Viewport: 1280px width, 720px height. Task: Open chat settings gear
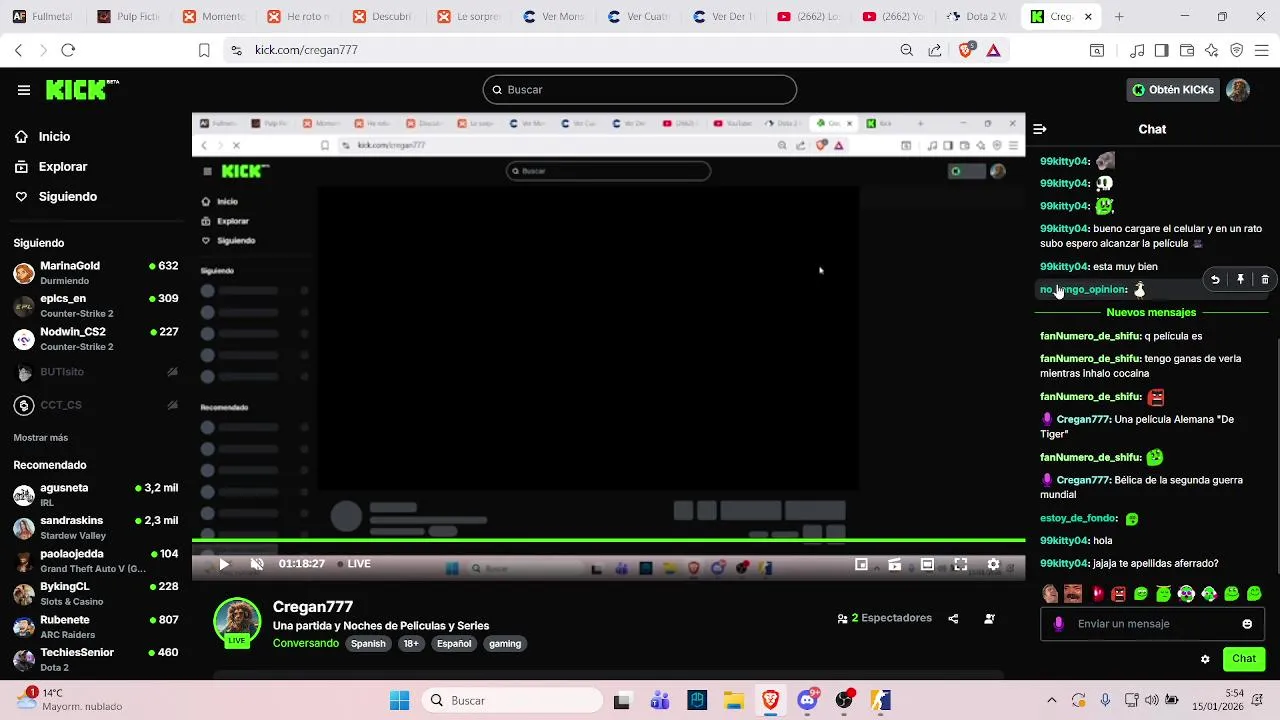point(1205,659)
